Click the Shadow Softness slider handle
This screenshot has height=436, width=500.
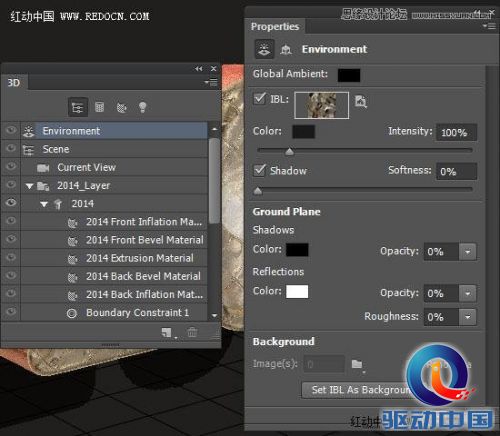pyautogui.click(x=258, y=191)
